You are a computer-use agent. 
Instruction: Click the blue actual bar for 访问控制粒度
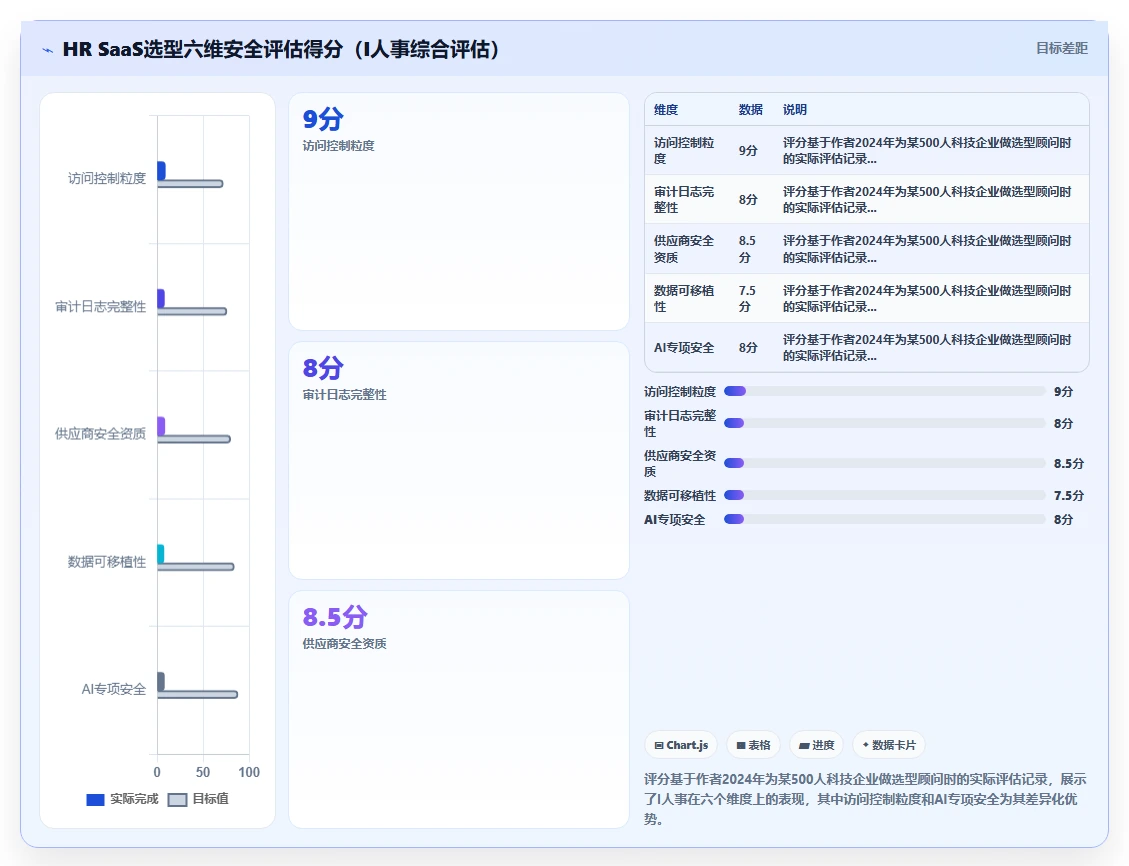click(x=161, y=171)
